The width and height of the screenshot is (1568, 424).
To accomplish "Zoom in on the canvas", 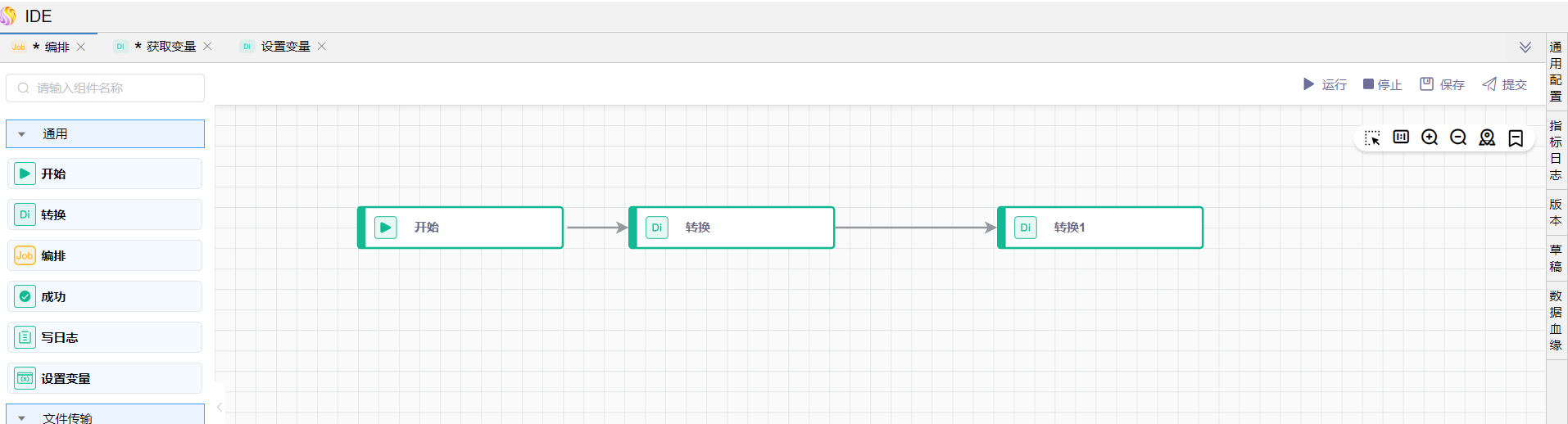I will pos(1430,138).
